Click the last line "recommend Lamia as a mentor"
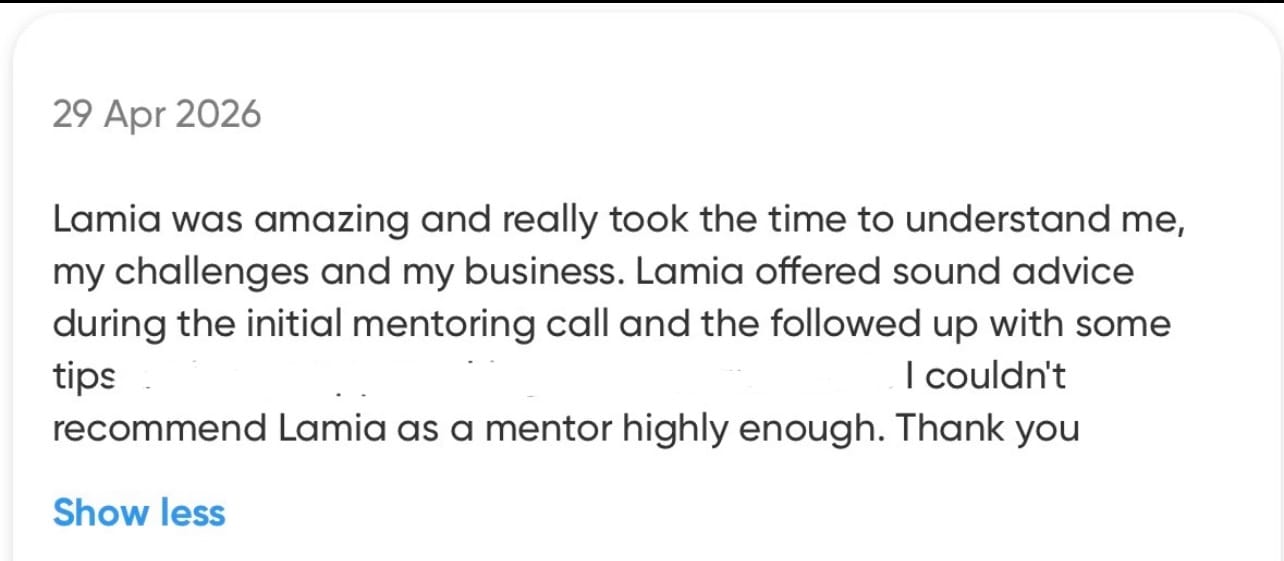 [566, 429]
